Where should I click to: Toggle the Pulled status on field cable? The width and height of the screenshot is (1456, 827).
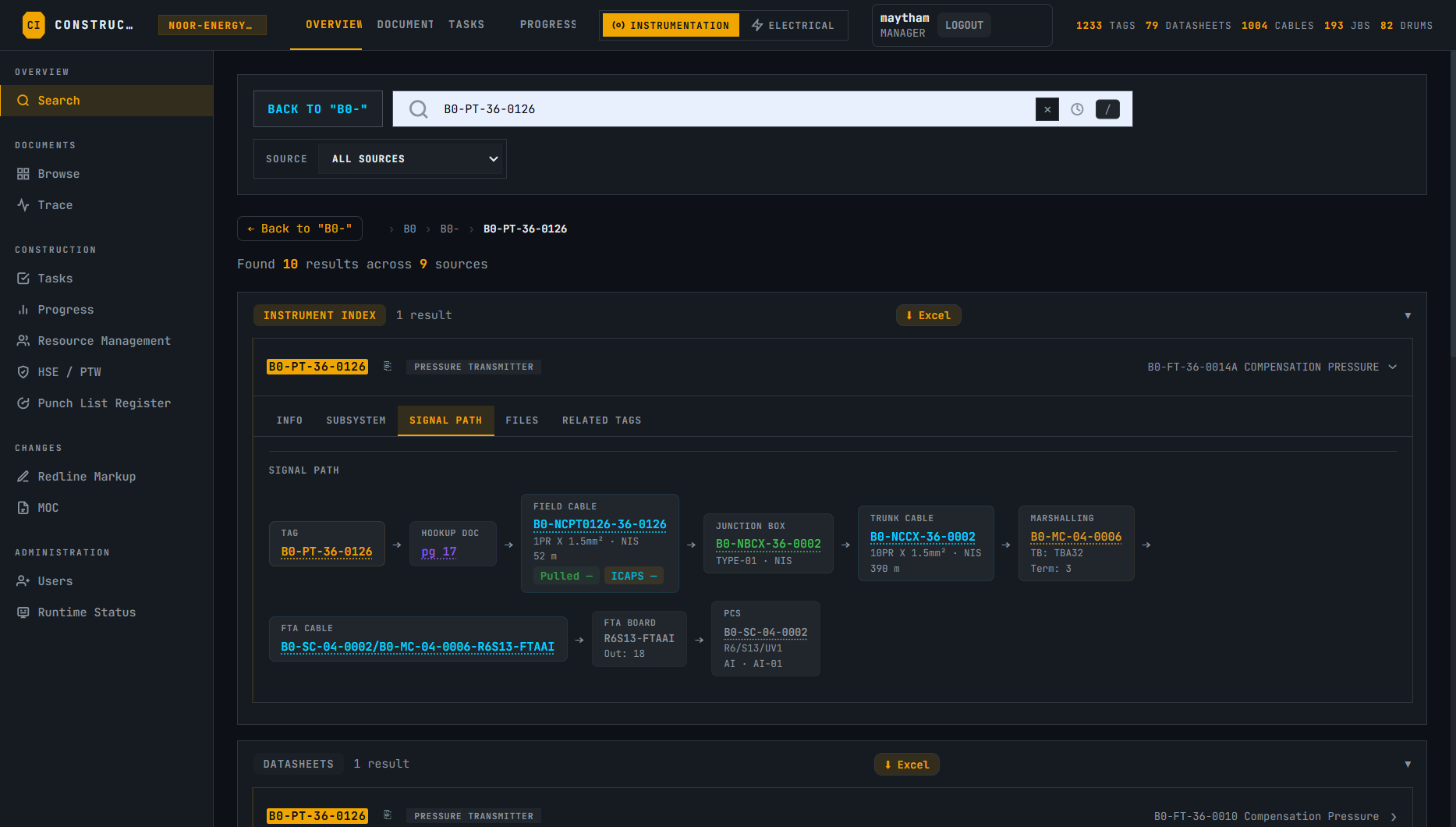567,576
